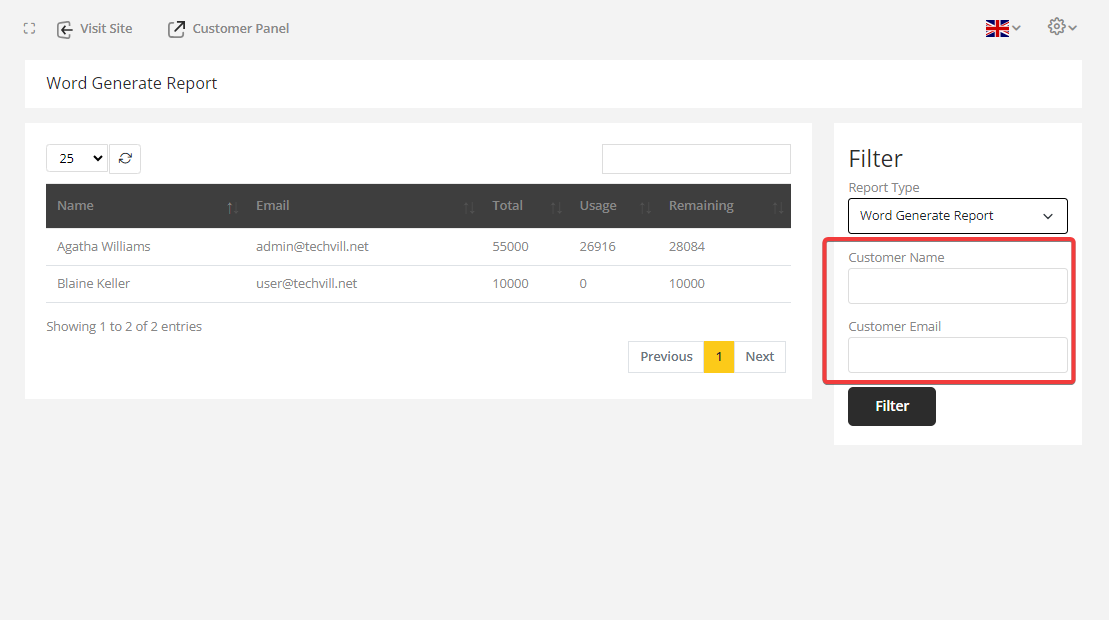Click the Customer Name field
1109x620 pixels.
click(957, 286)
